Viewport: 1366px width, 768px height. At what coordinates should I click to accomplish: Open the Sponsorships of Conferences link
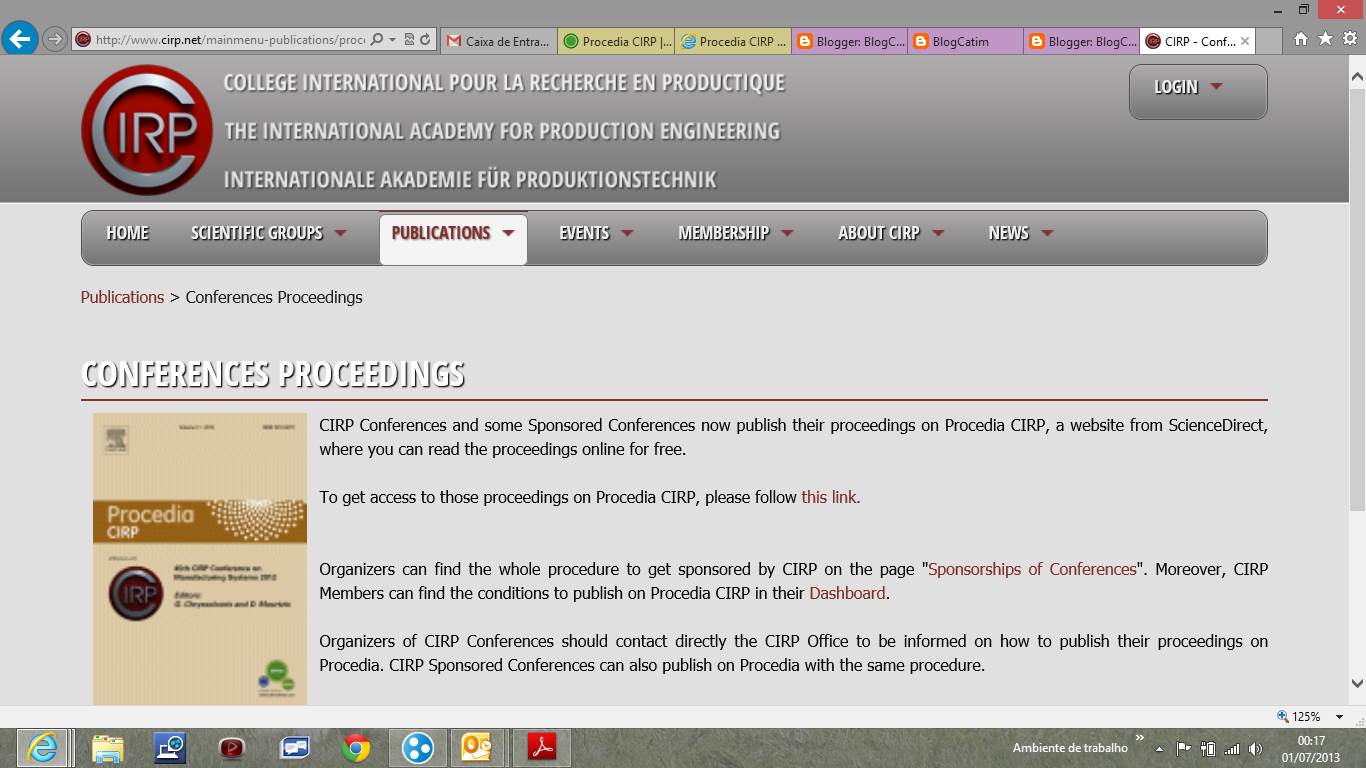(1032, 569)
